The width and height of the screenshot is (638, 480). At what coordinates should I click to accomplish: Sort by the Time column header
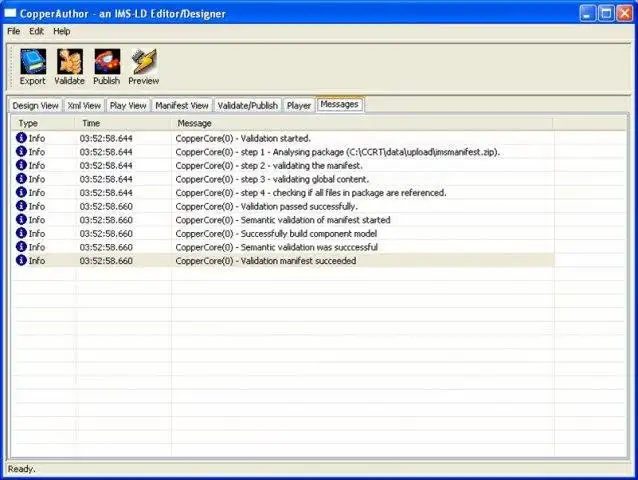click(123, 123)
